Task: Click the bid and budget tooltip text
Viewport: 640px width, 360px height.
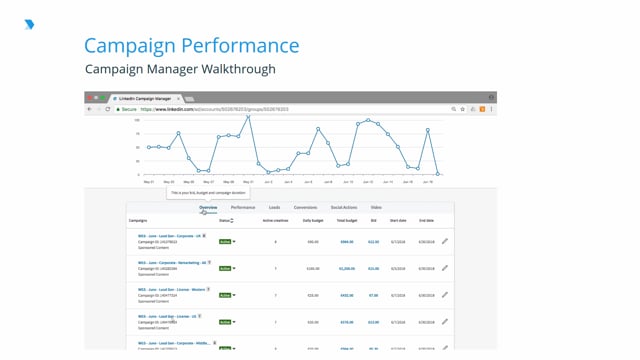Action: tap(208, 193)
